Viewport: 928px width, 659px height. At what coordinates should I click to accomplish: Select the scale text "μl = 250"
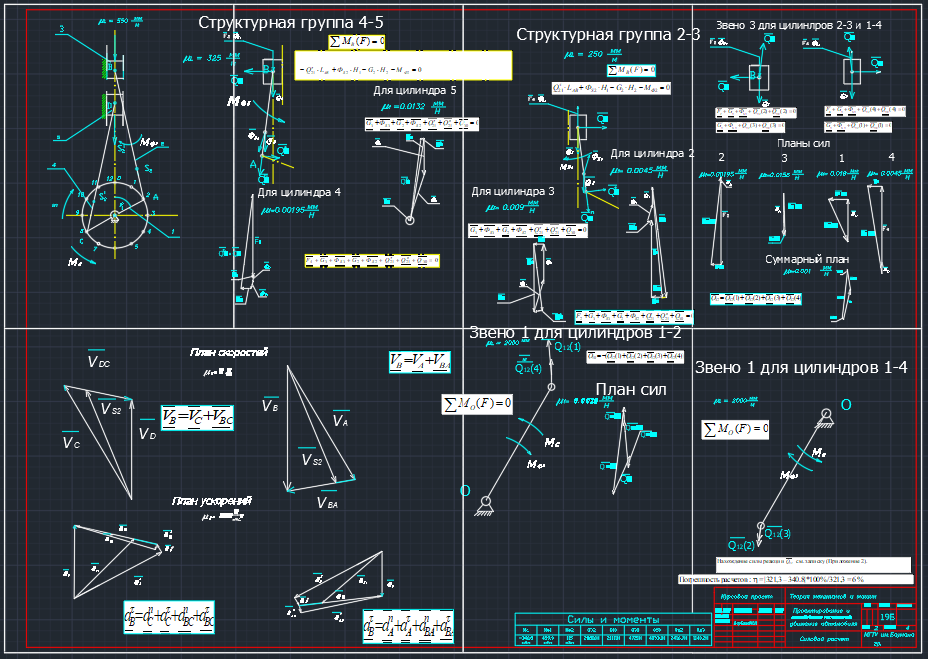pos(592,54)
